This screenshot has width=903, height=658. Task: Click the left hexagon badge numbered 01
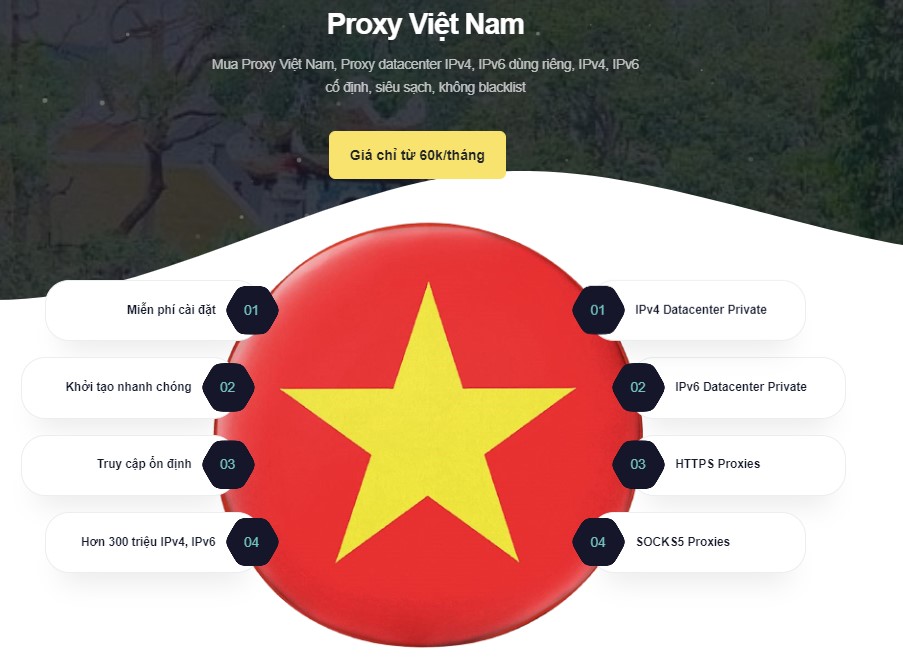pos(252,310)
